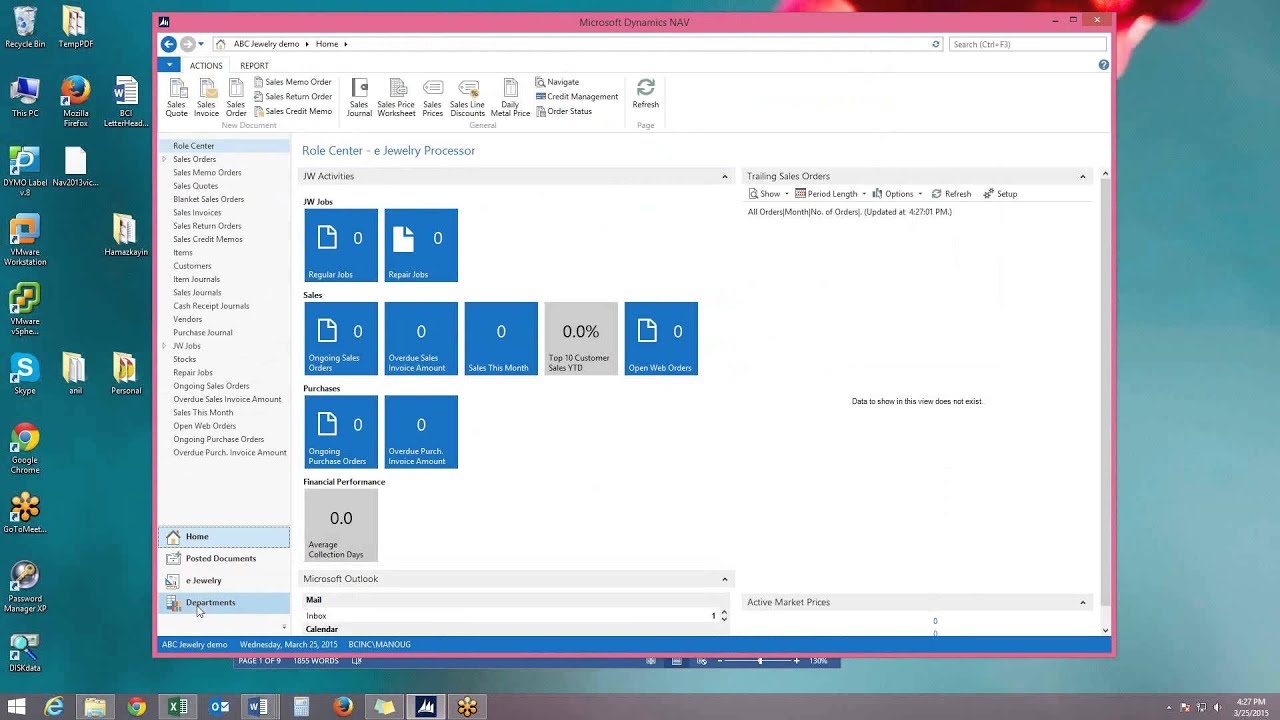Open Top 10 Customer Sales YTD tile

pos(581,338)
